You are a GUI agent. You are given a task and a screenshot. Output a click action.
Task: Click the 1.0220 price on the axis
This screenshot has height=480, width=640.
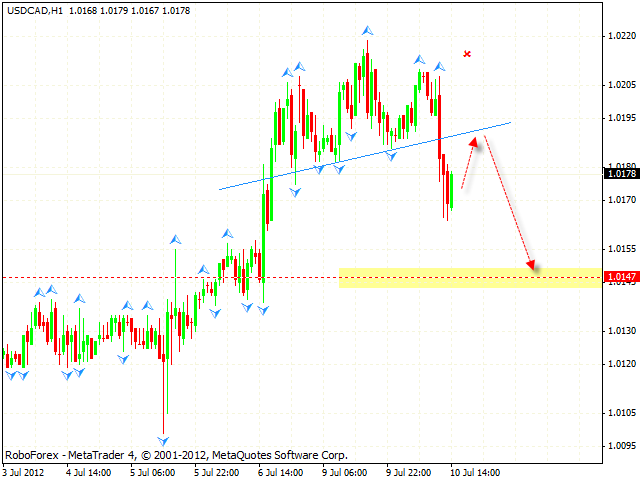[620, 36]
